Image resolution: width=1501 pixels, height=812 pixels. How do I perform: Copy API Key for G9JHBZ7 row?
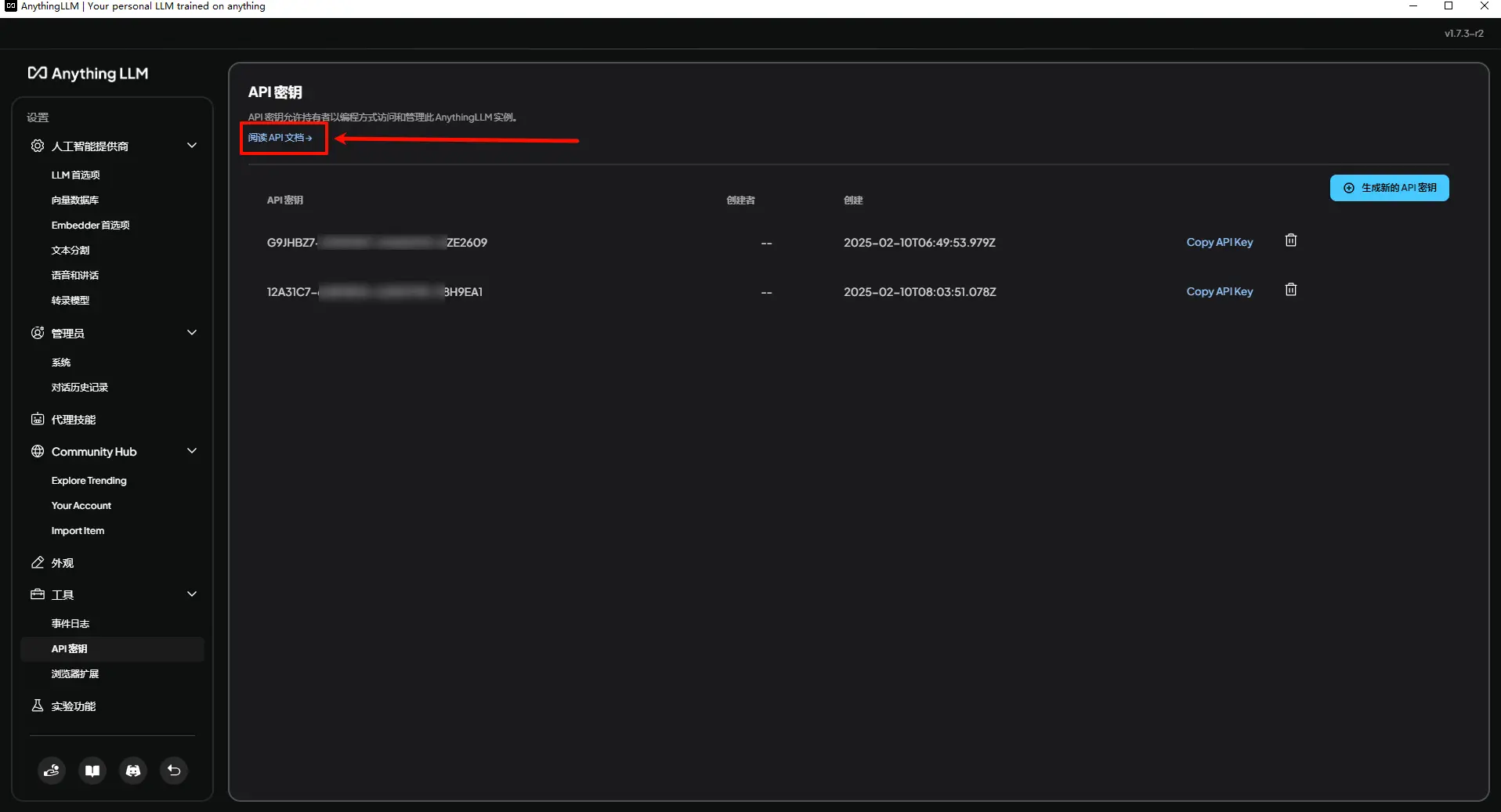click(x=1219, y=242)
